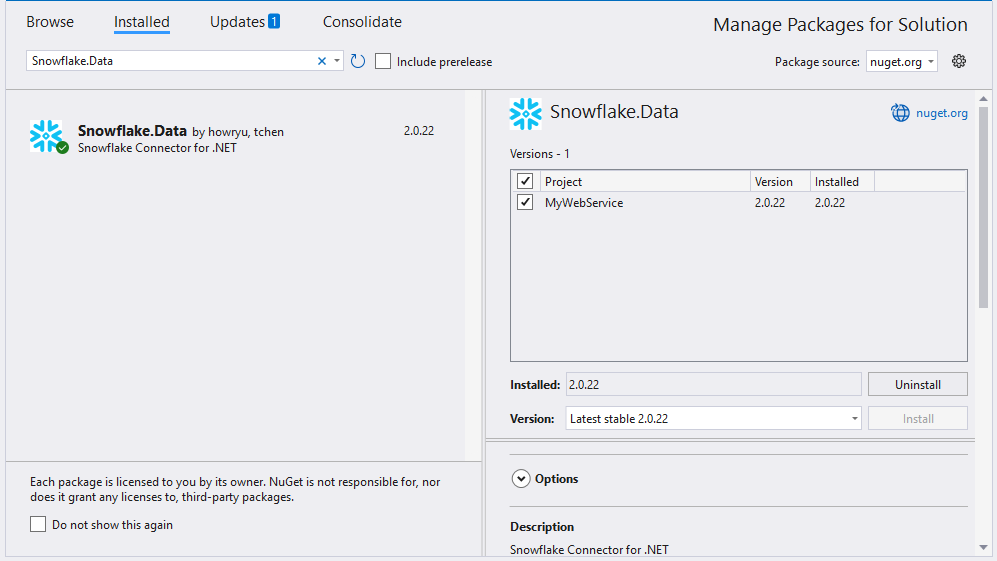Image resolution: width=997 pixels, height=561 pixels.
Task: Switch to the Consolidate tab
Action: (362, 22)
